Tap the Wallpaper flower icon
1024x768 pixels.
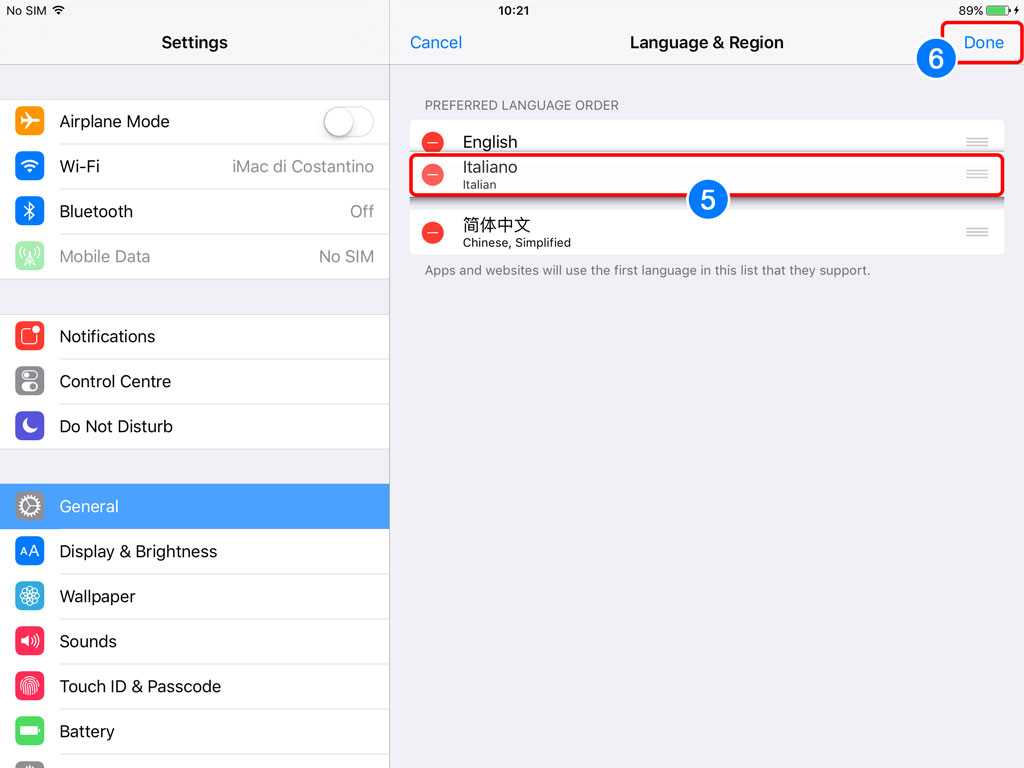coord(29,596)
